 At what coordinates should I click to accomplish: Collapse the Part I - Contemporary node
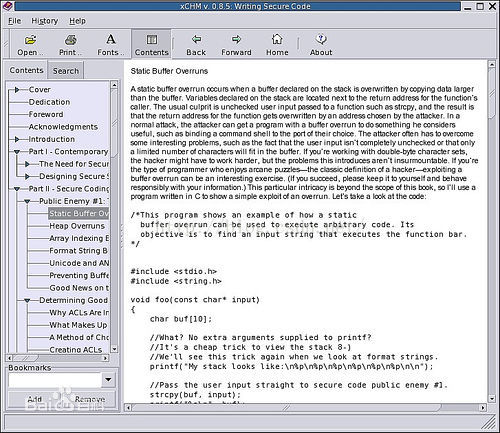[17, 152]
